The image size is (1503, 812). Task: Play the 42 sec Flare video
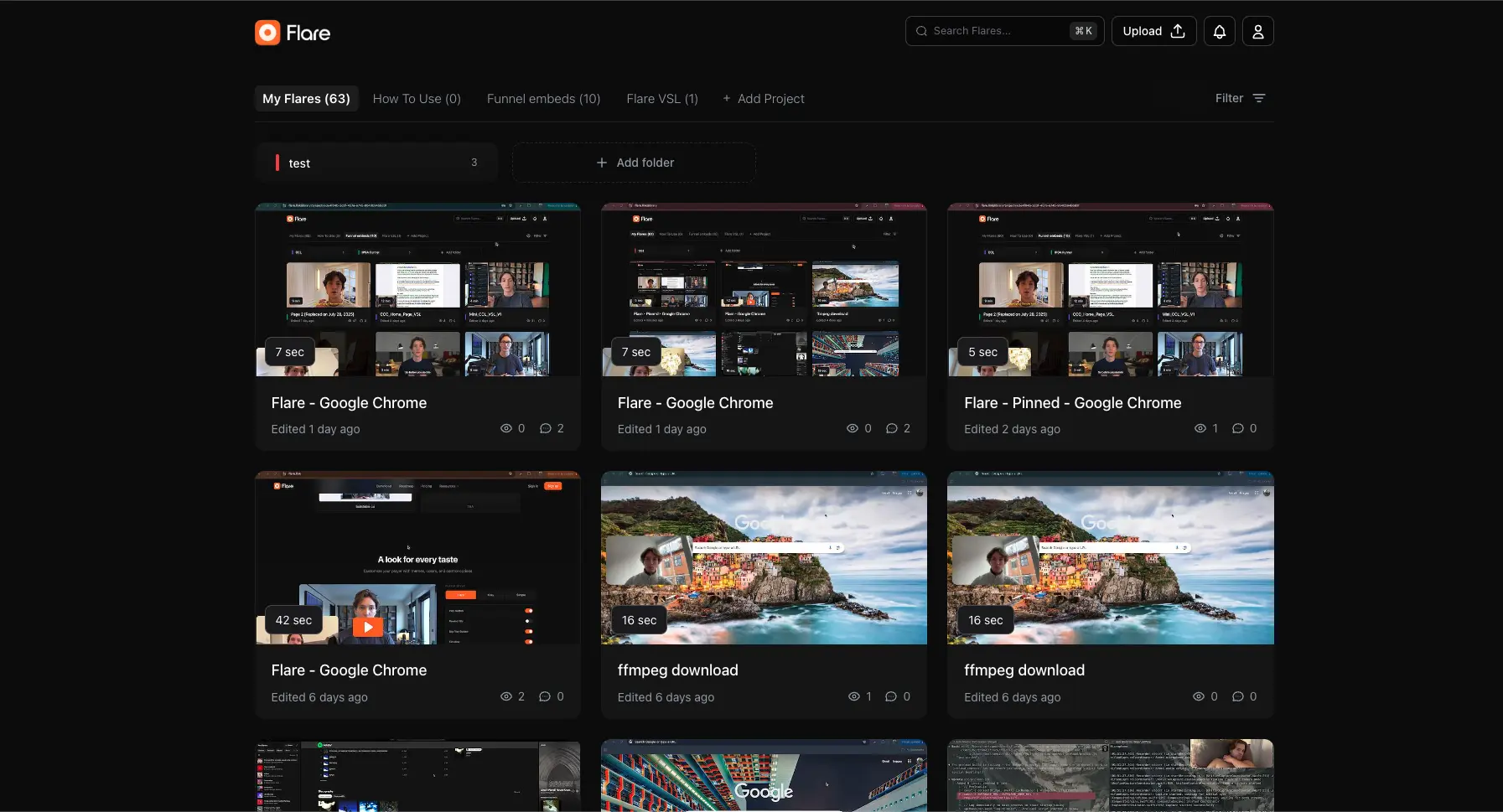368,627
